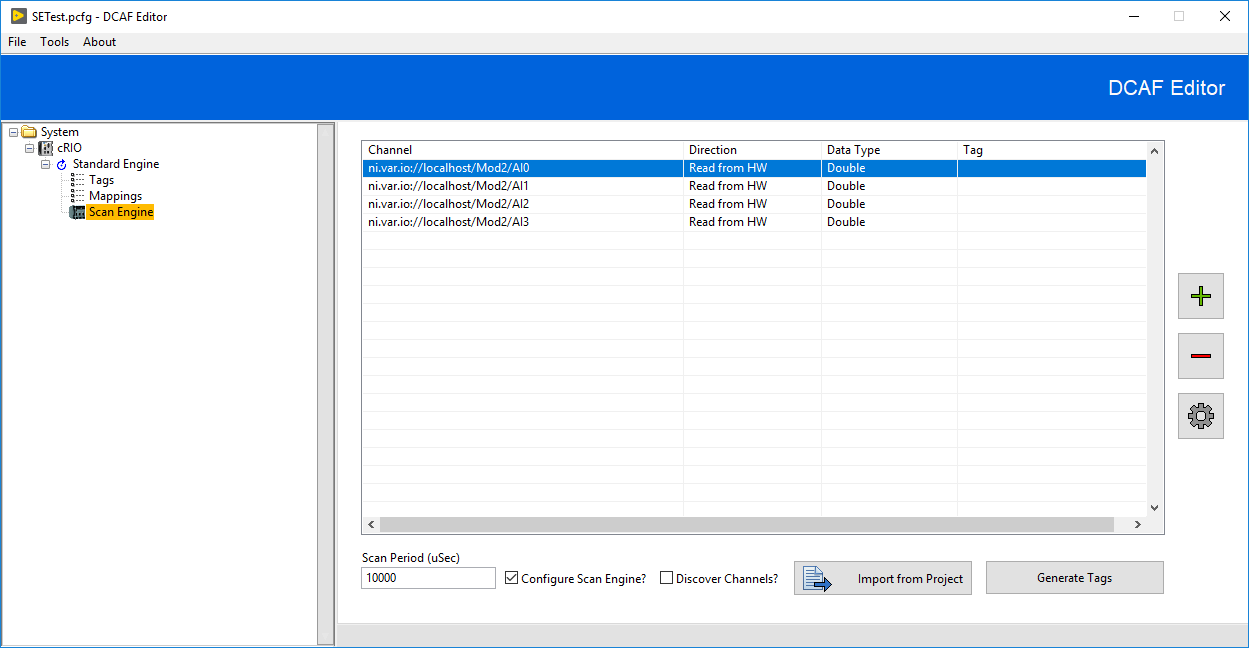
Task: Collapse the System tree node
Action: click(x=13, y=132)
